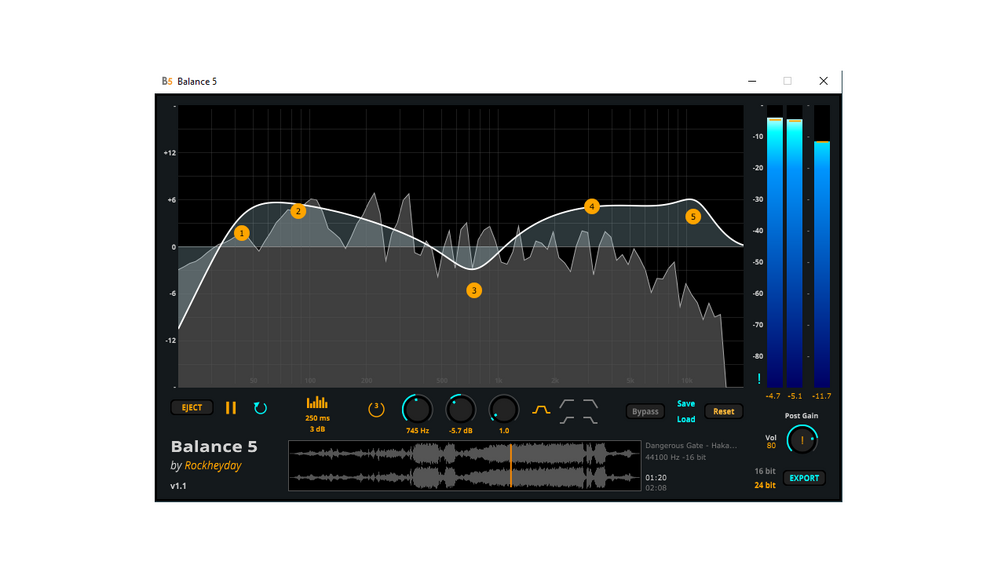Click the B5 app icon in title bar
The image size is (1005, 565).
(x=167, y=81)
